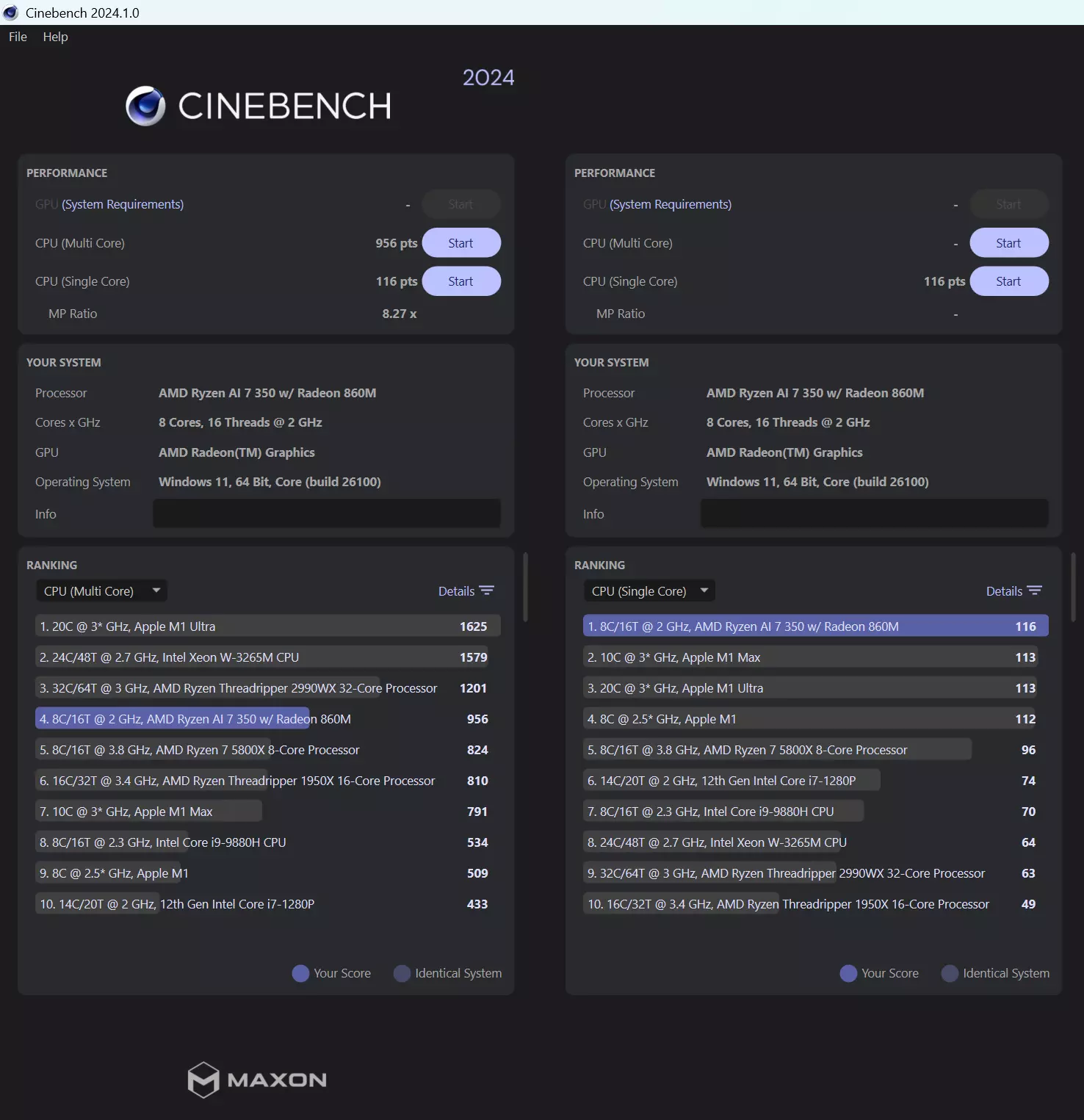Viewport: 1084px width, 1120px height.
Task: Open the CPU (Single Core) ranking dropdown
Action: coord(649,591)
